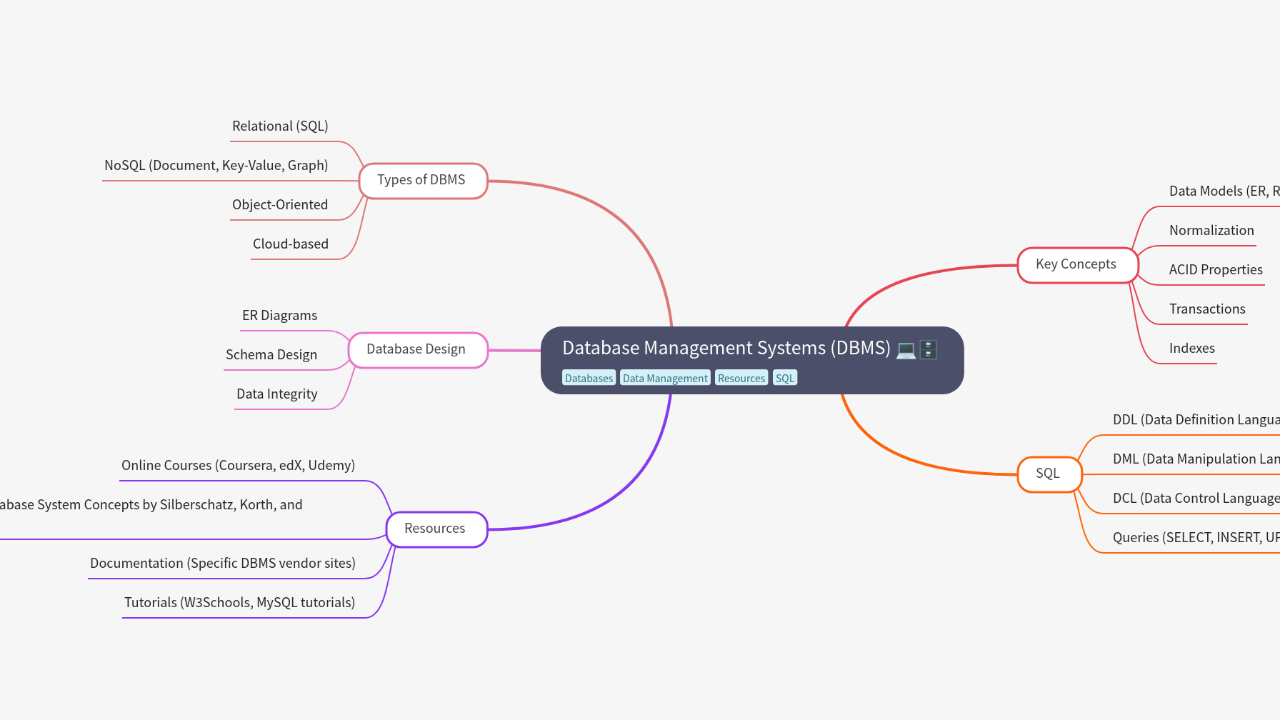This screenshot has width=1280, height=720.
Task: Click Tutorials (W3Schools, MySQL tutorials)
Action: pyautogui.click(x=240, y=602)
